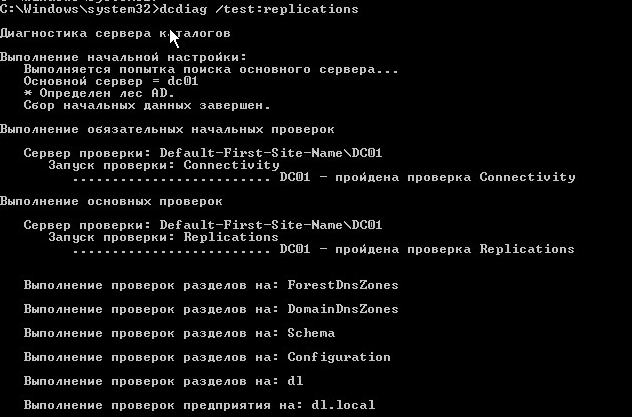Click the ForestDnsZones partition name
Image resolution: width=632 pixels, height=417 pixels.
tap(343, 285)
